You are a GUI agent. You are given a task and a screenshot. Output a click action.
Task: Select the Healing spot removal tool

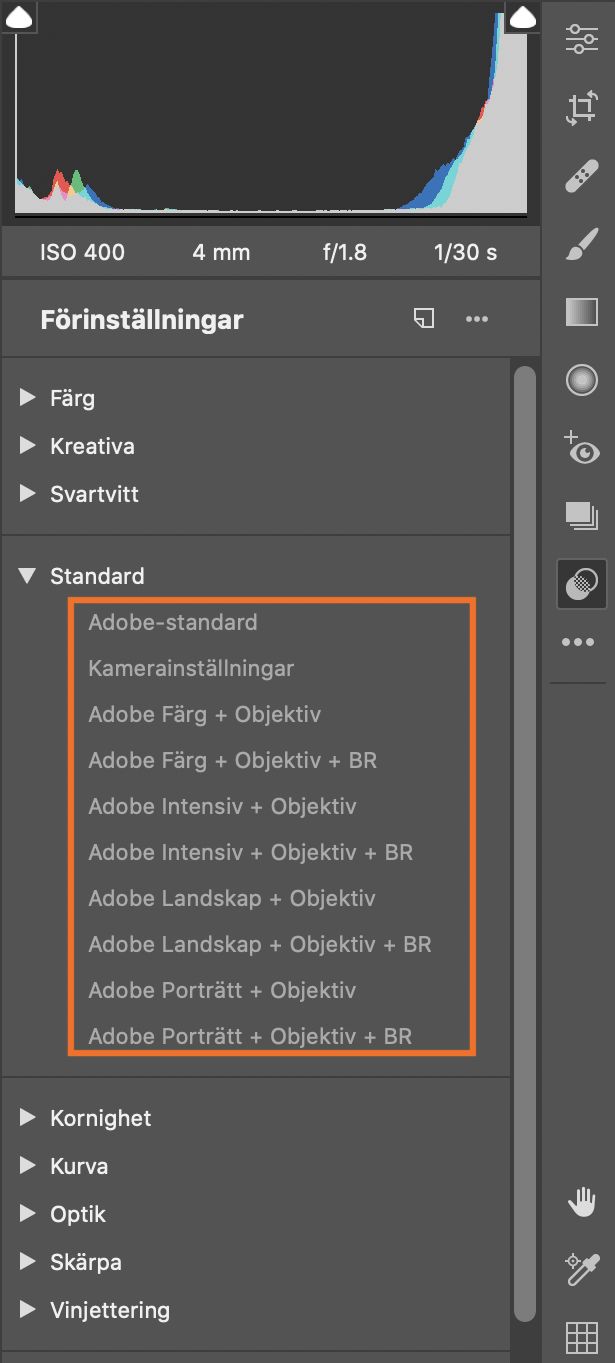click(580, 175)
